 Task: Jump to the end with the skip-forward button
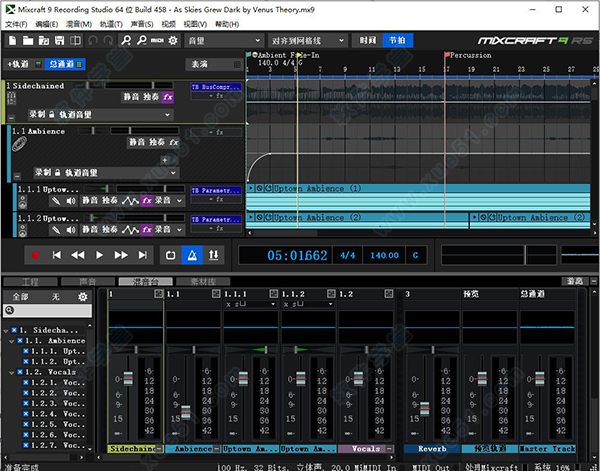pos(143,255)
